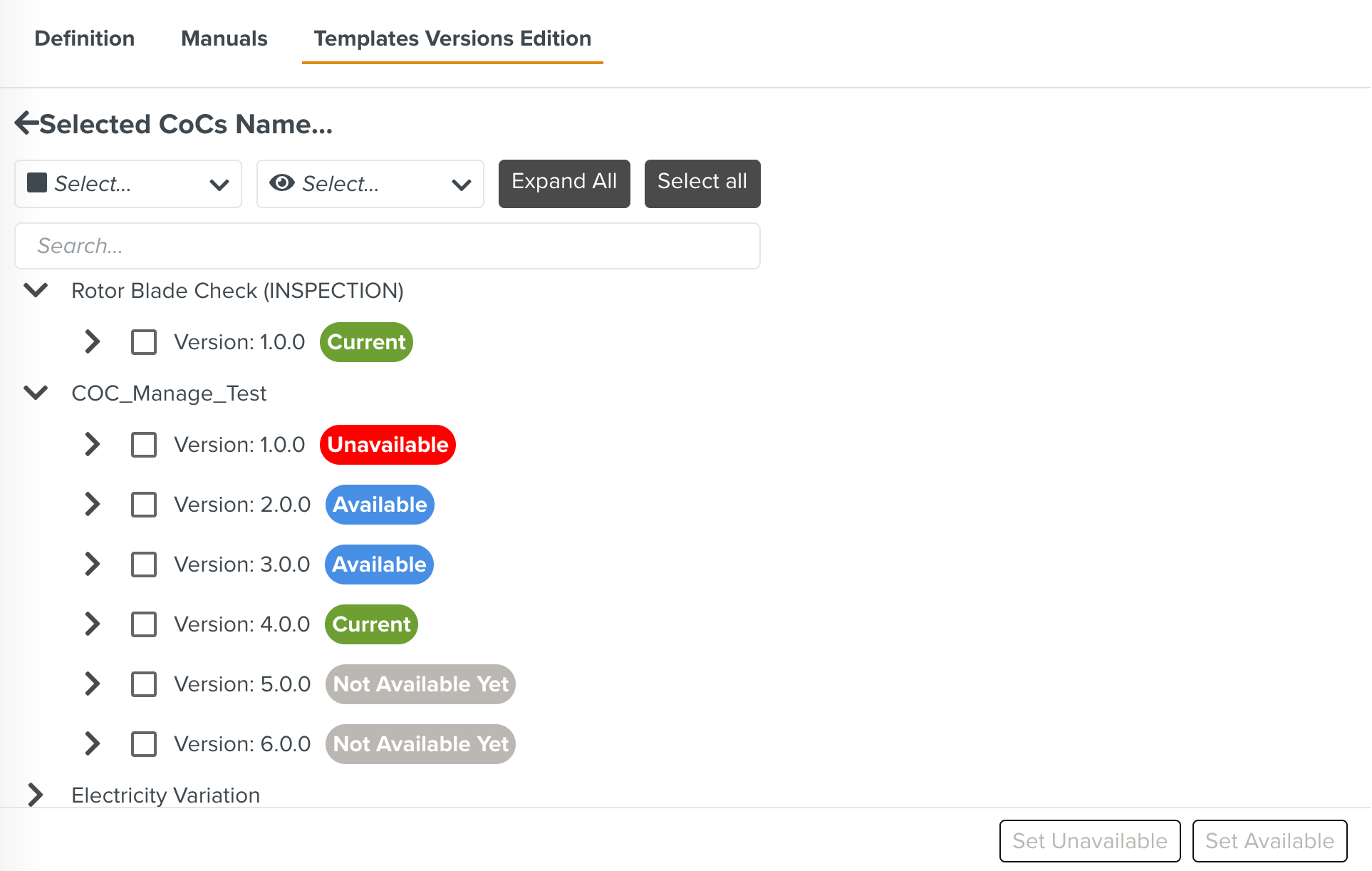Screen dimensions: 1372x871
Task: Click the Unavailable badge on Version 1.0.0
Action: click(388, 444)
